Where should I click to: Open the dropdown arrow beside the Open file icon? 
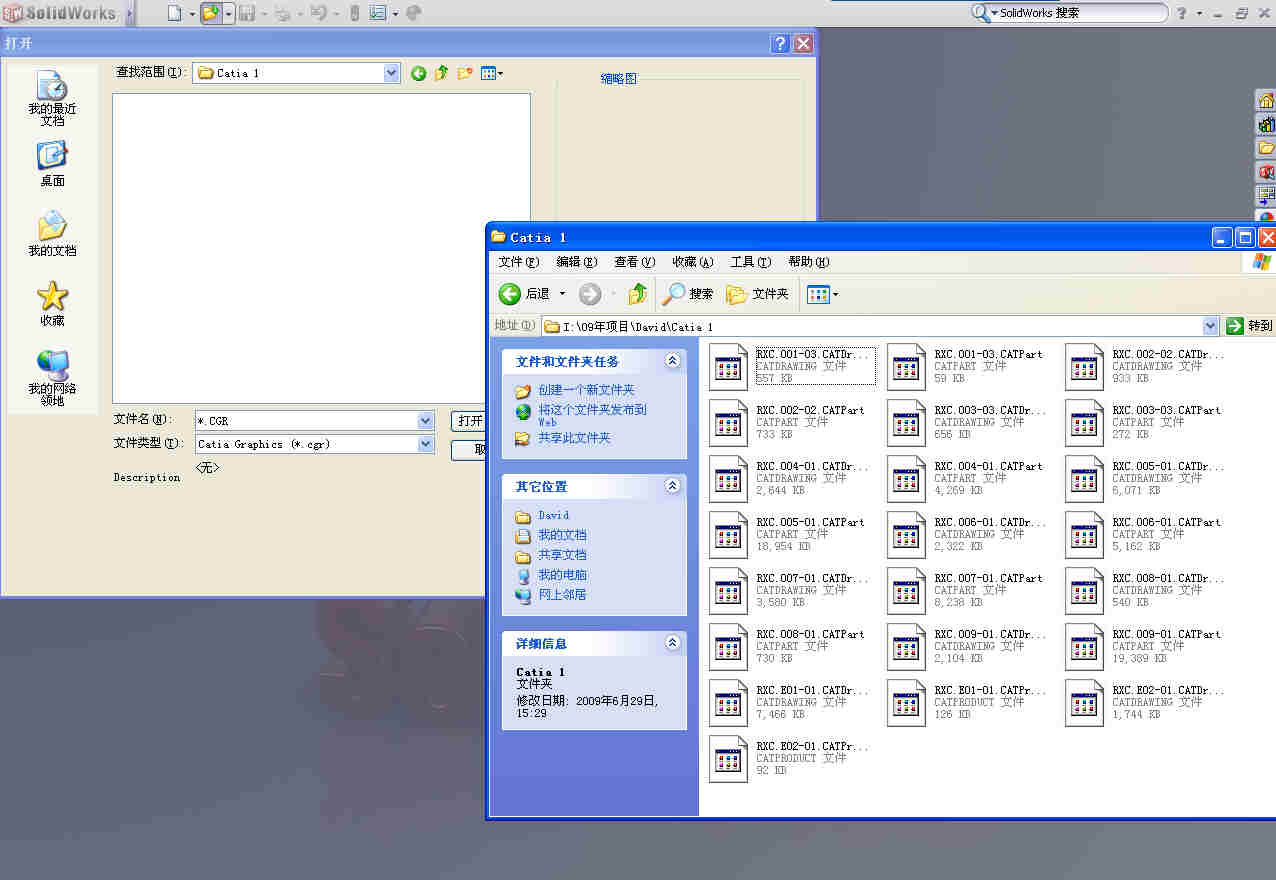(228, 13)
